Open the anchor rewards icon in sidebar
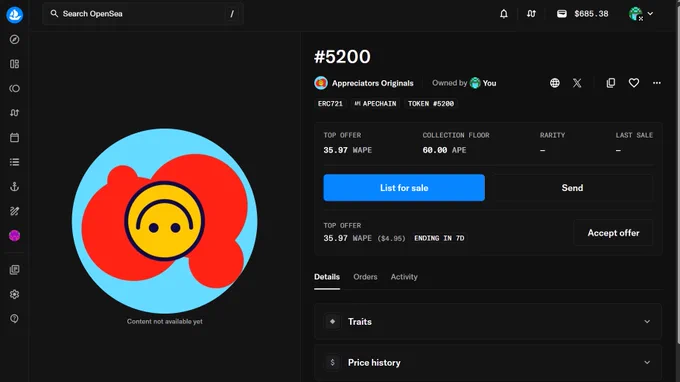680x382 pixels. [x=14, y=187]
